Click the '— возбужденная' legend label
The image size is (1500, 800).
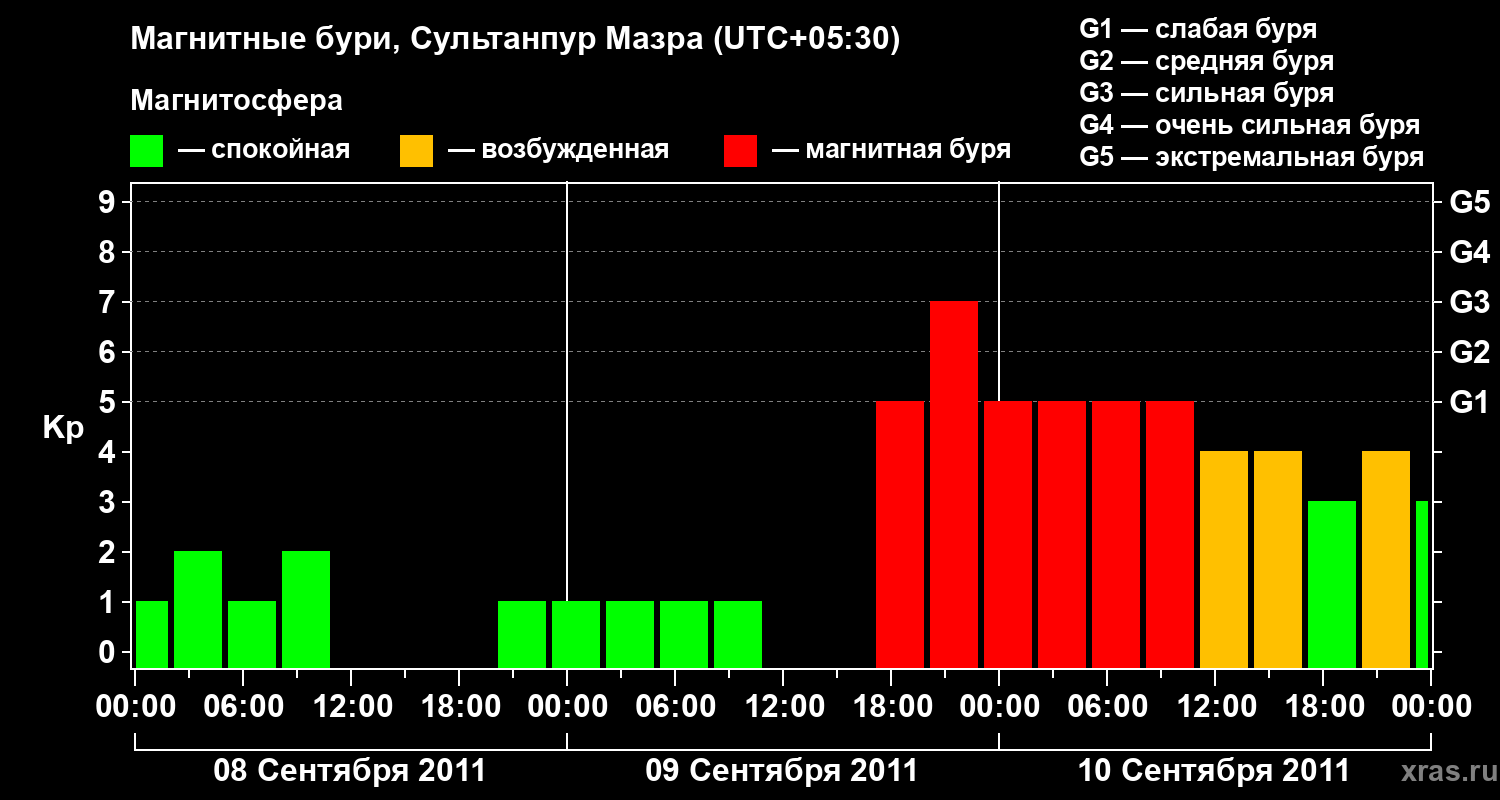tap(558, 150)
